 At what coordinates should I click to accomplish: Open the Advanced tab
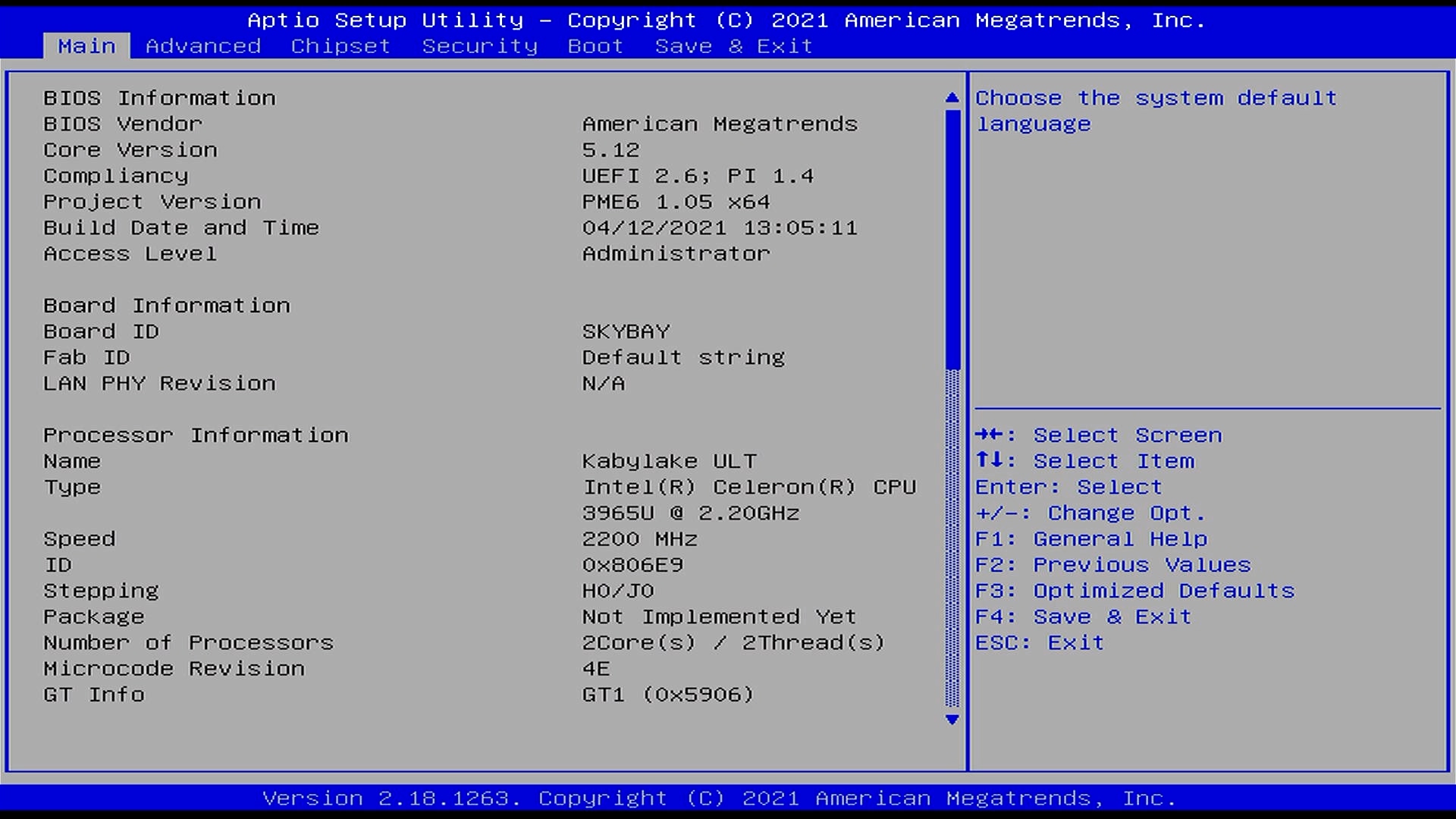click(x=203, y=46)
